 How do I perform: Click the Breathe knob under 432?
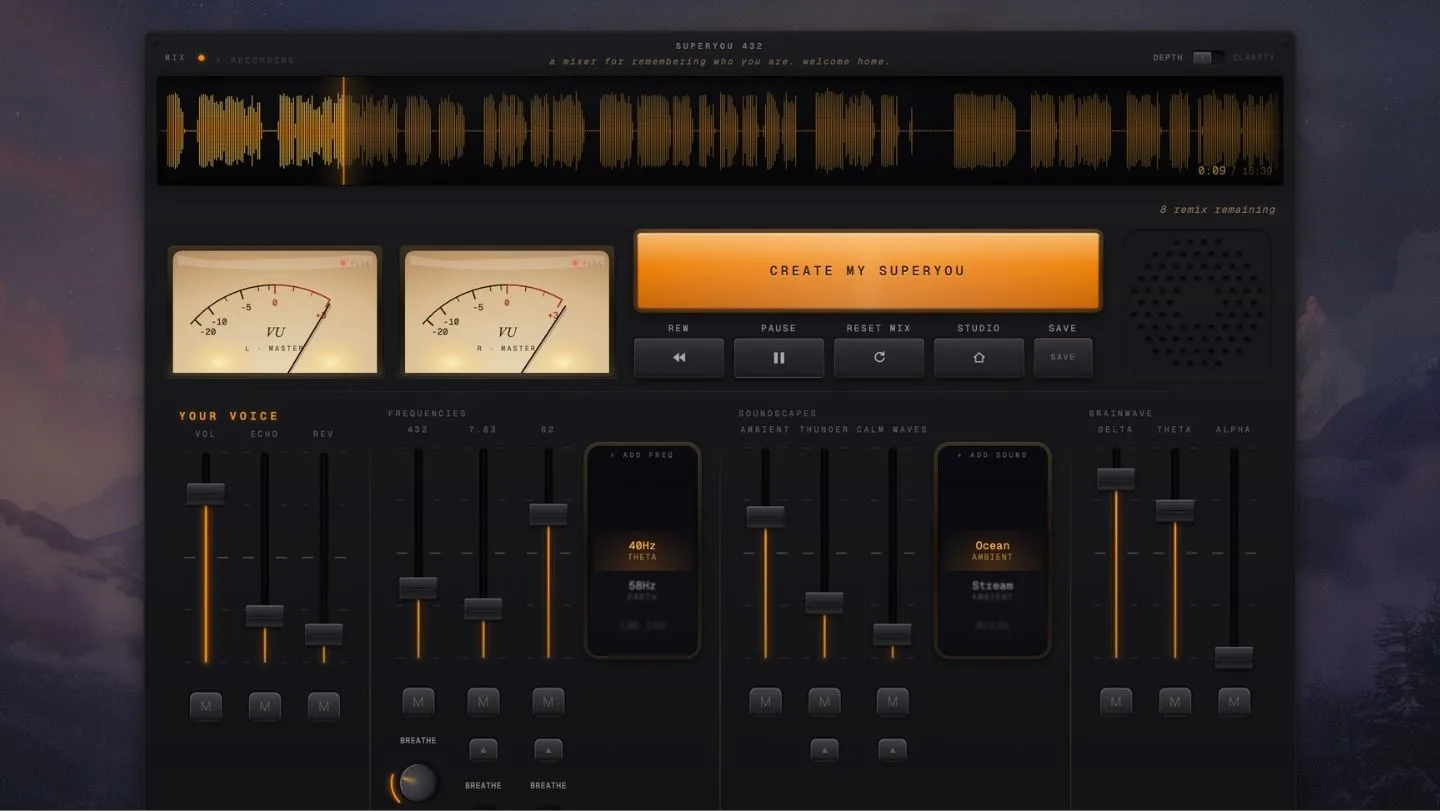point(418,783)
